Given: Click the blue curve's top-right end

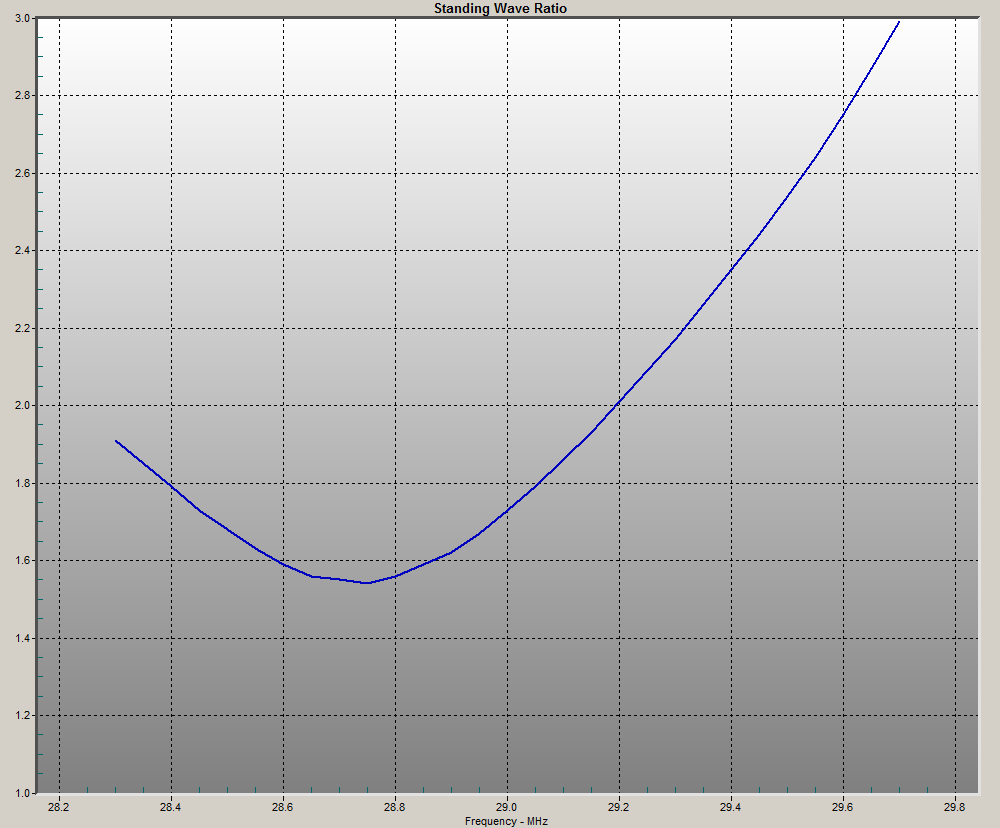Looking at the screenshot, I should pos(898,23).
